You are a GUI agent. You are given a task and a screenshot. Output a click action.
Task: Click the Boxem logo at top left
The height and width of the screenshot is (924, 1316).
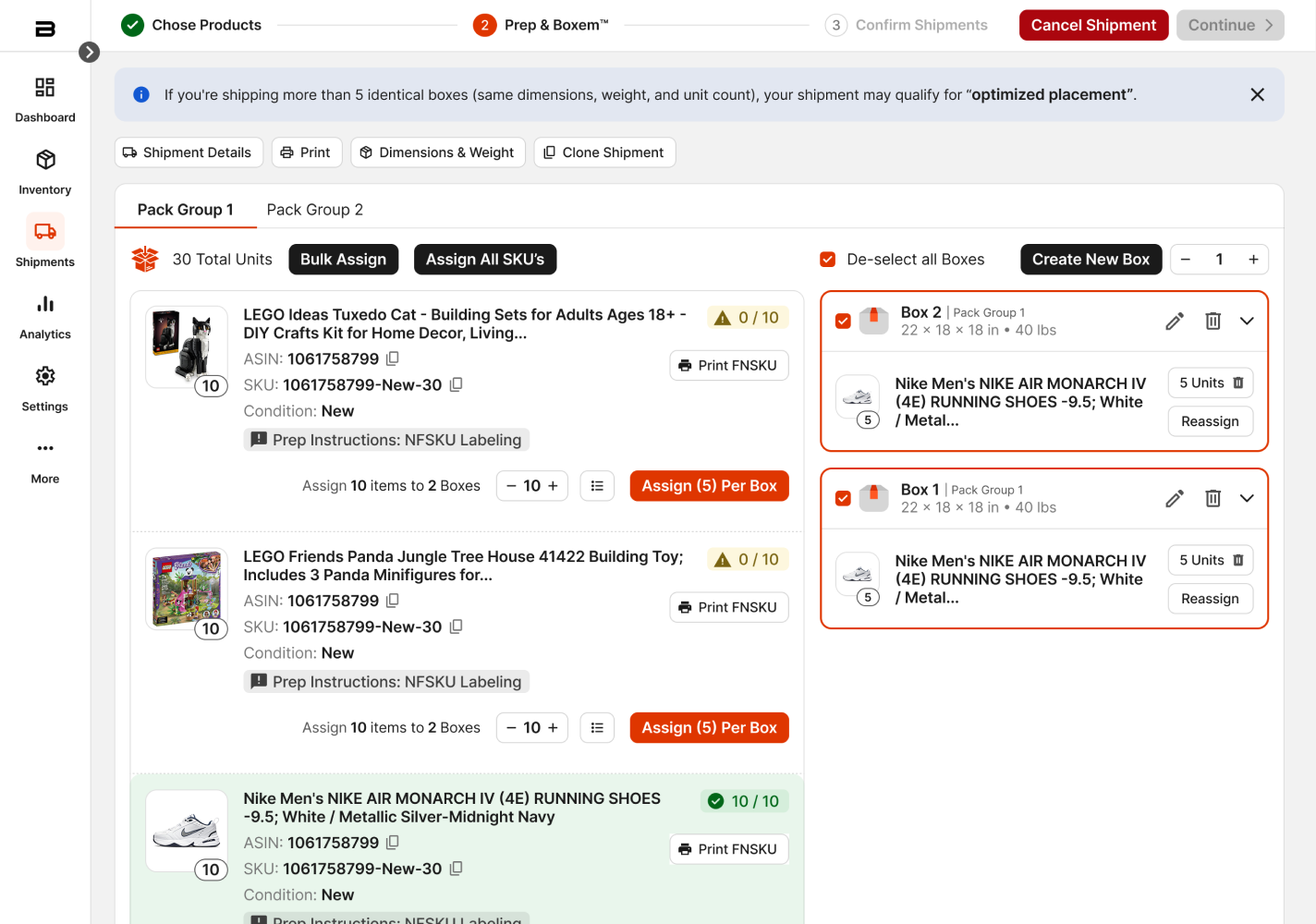[x=44, y=29]
